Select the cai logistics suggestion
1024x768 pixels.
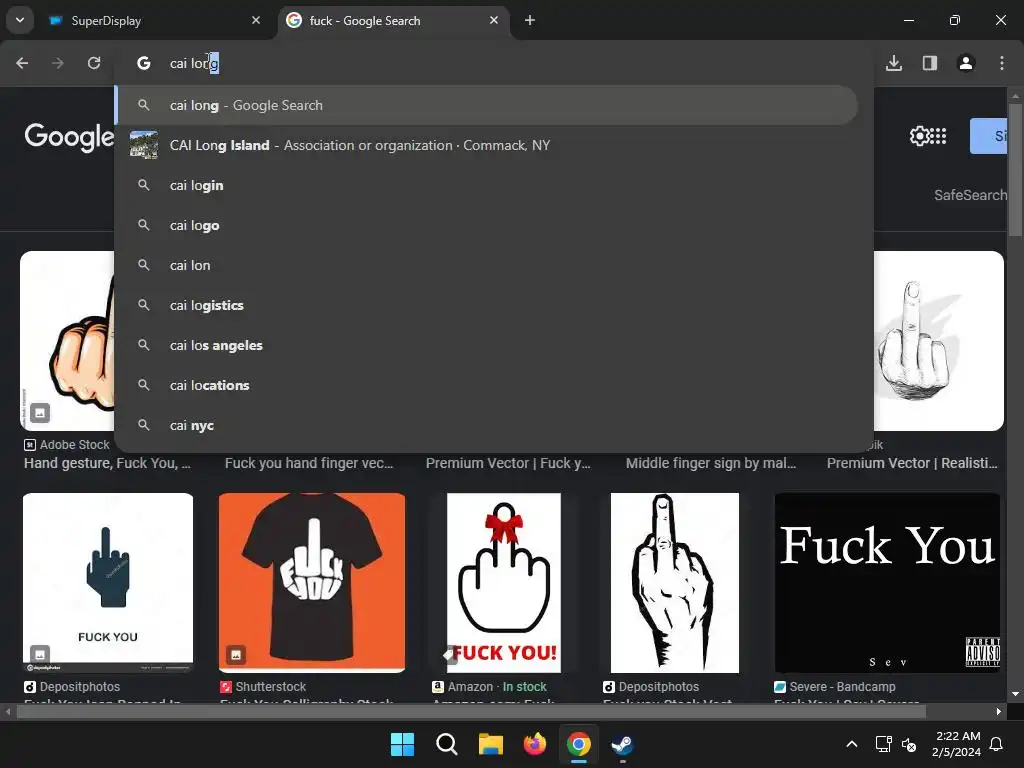point(487,305)
